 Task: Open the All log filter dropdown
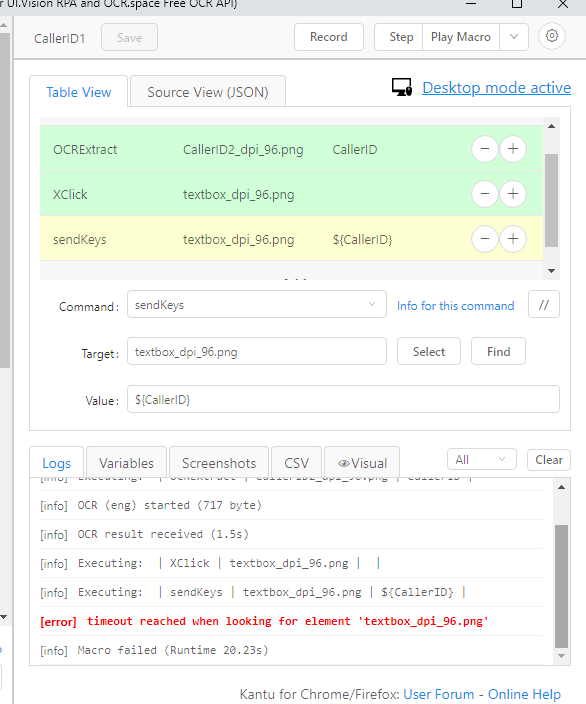click(481, 460)
